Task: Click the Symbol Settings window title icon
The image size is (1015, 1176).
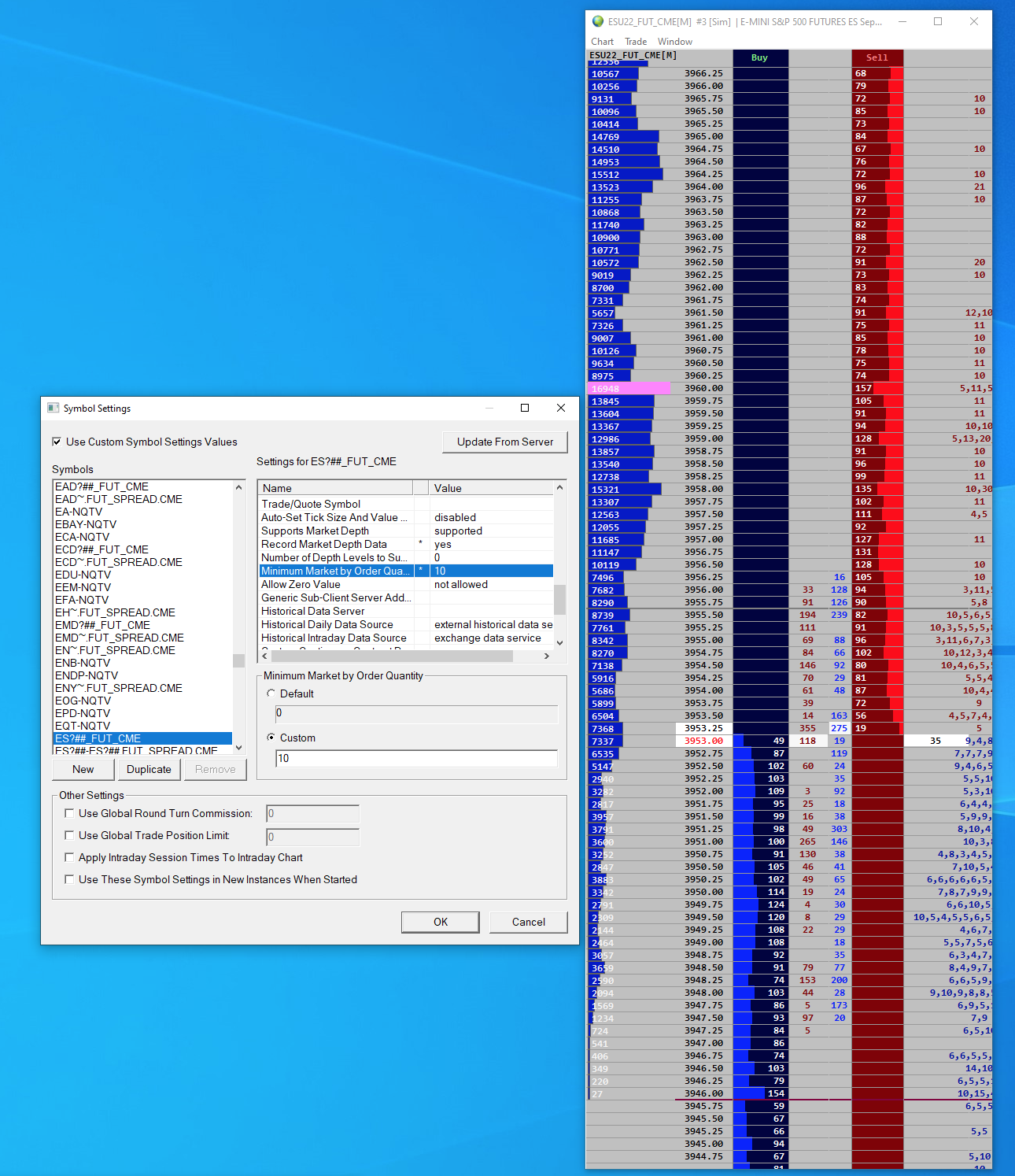Action: [54, 408]
